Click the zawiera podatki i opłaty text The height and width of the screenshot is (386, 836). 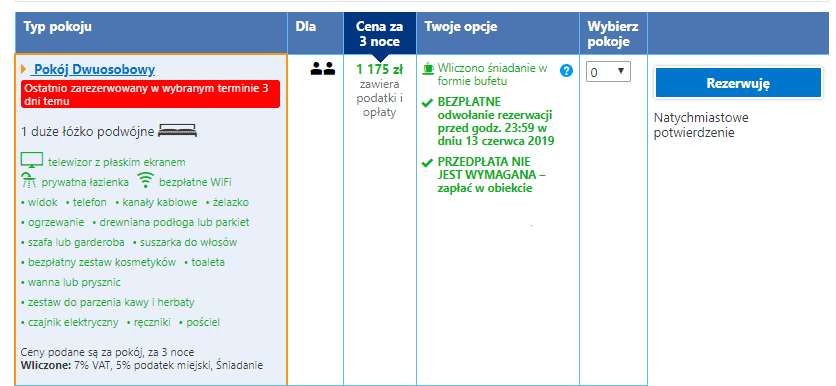pyautogui.click(x=380, y=99)
